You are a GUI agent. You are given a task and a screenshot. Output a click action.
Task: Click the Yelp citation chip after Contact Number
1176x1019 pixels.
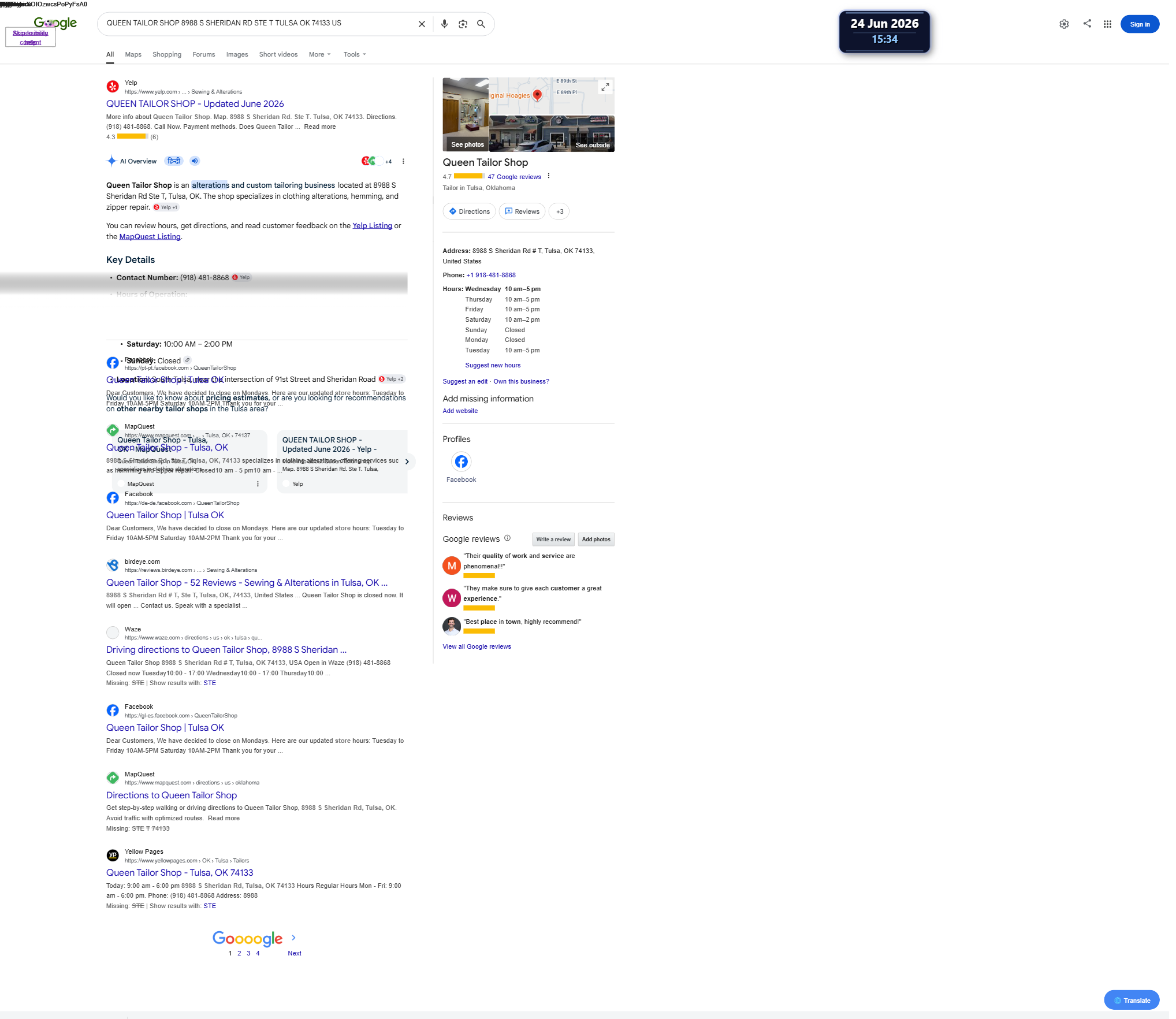coord(241,277)
